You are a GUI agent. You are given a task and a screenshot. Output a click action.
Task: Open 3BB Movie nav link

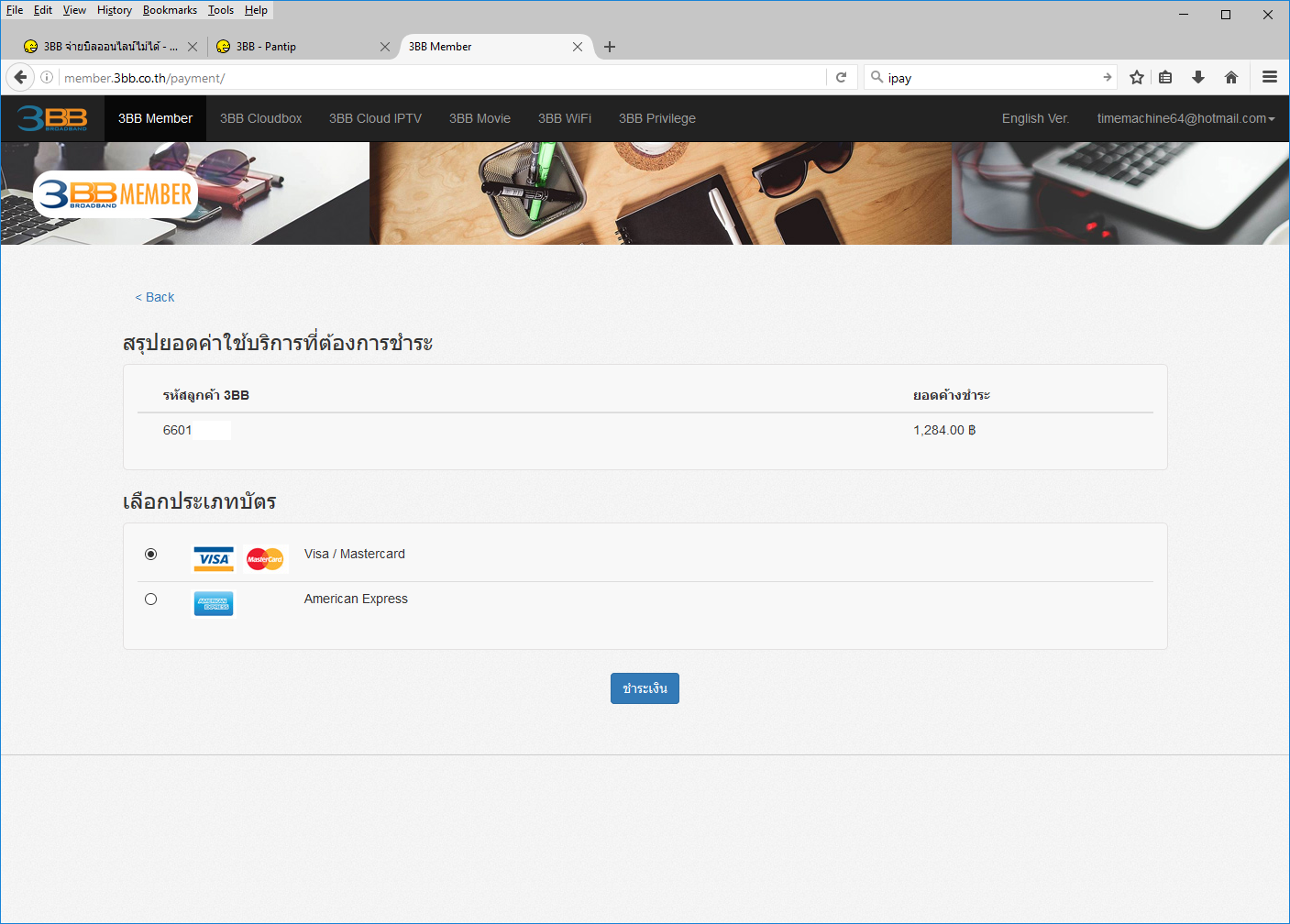point(480,118)
